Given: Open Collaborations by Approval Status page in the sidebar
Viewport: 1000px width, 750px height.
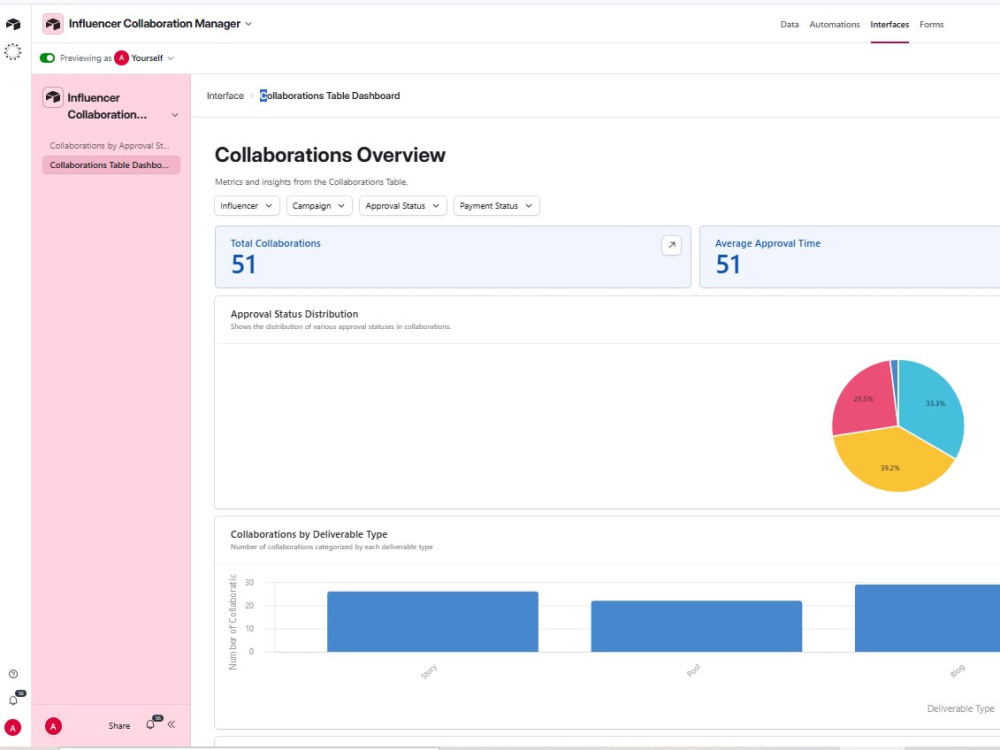Looking at the screenshot, I should [110, 145].
